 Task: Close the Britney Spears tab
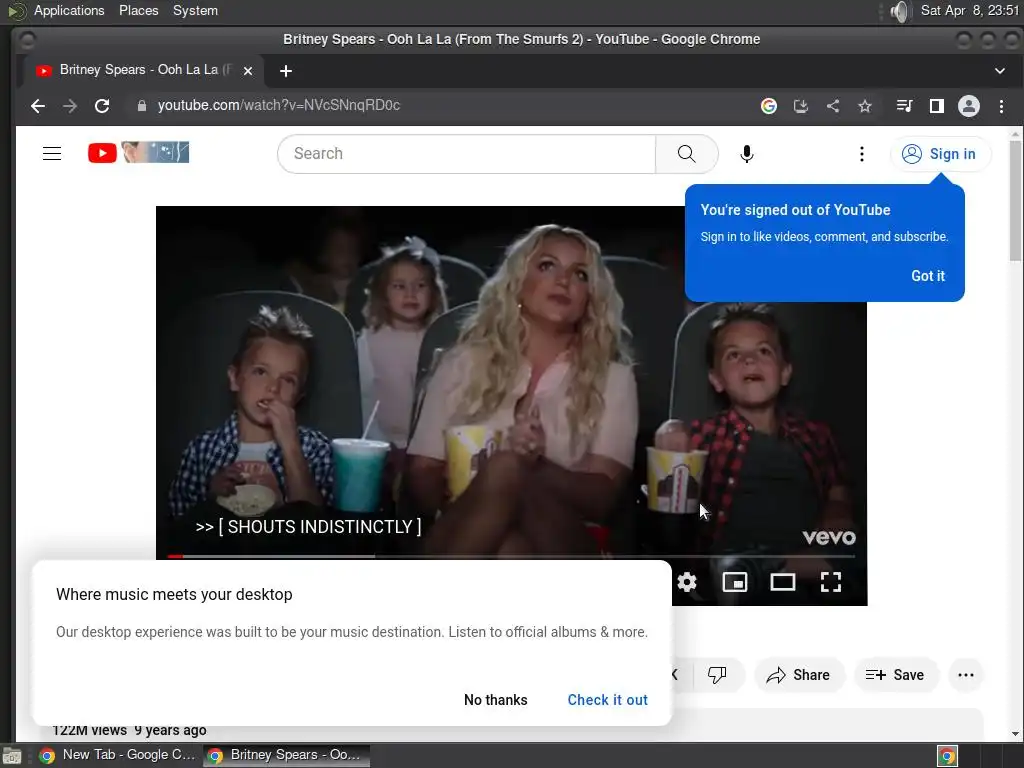click(248, 71)
